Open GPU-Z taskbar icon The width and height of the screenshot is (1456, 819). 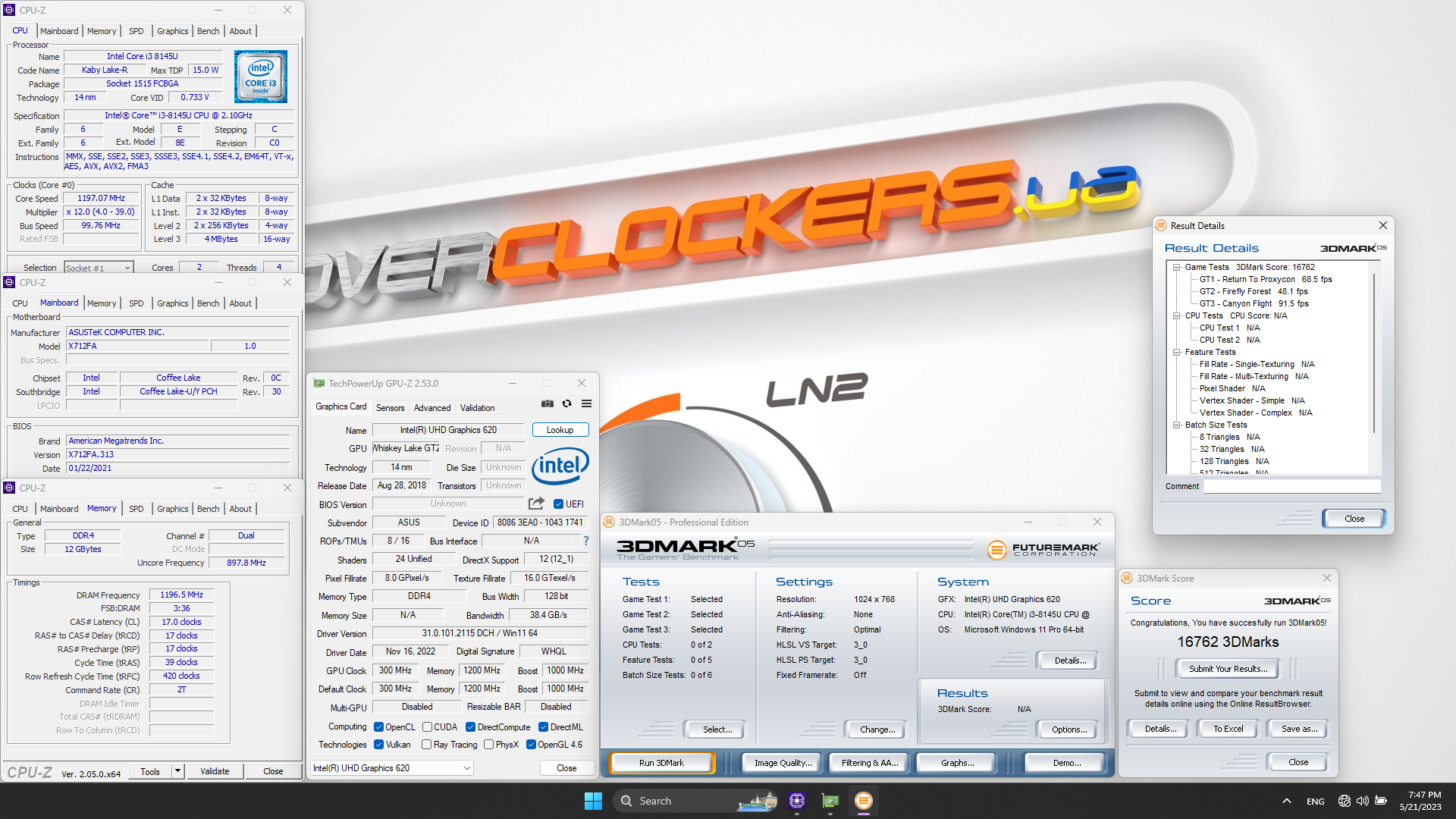(x=830, y=801)
